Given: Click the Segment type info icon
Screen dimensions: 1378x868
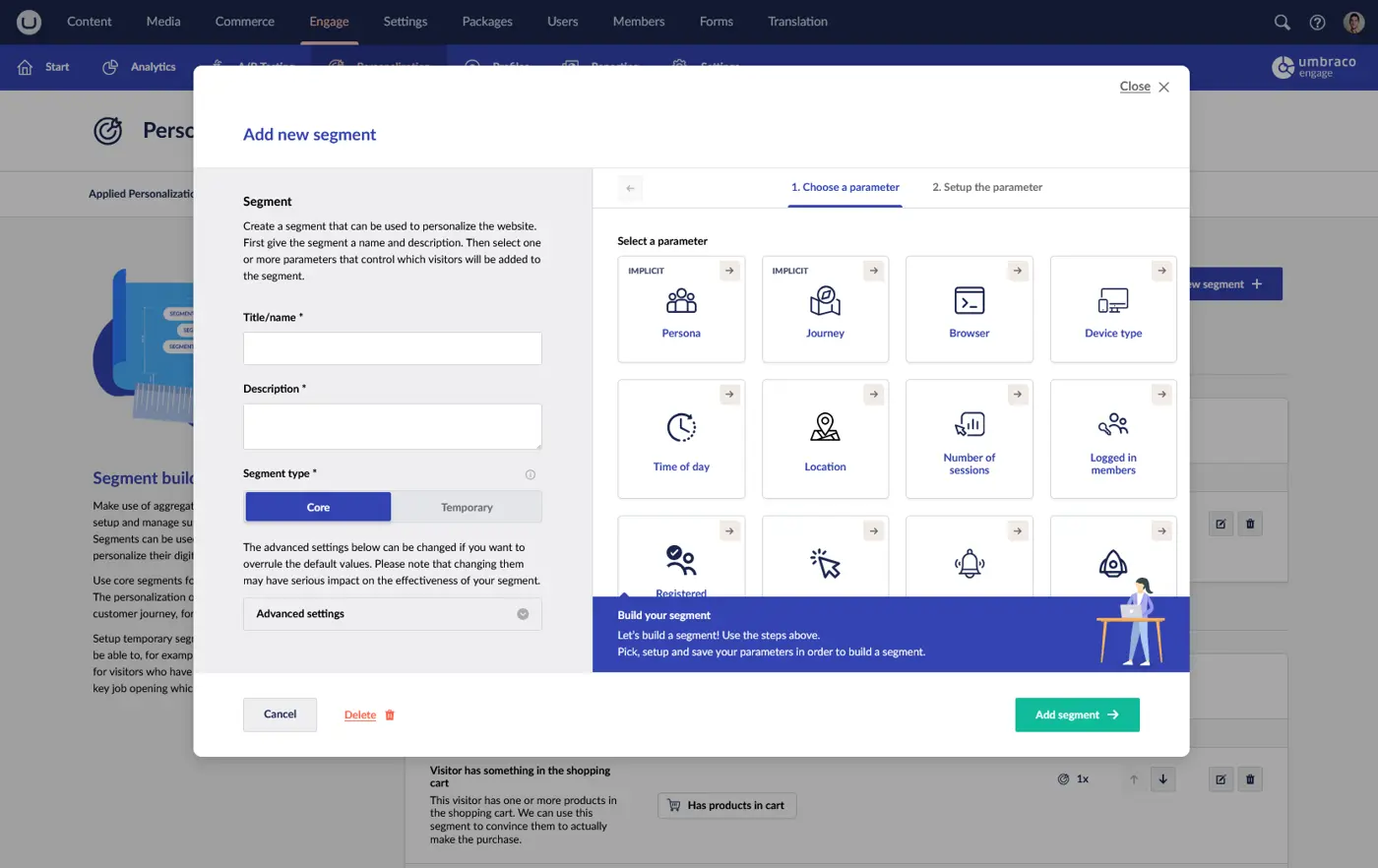Looking at the screenshot, I should (531, 474).
